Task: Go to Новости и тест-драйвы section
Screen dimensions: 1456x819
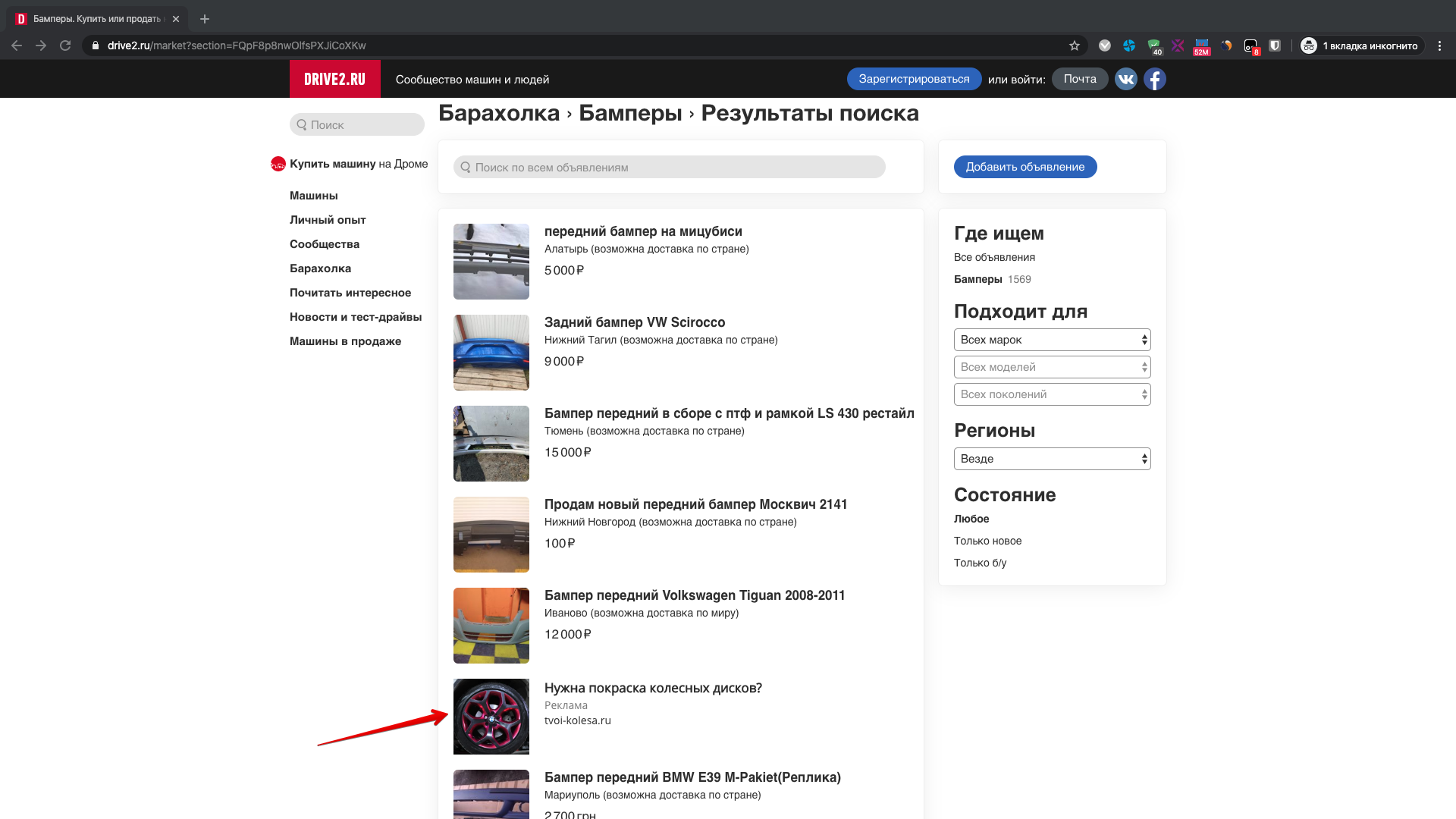Action: (x=356, y=316)
